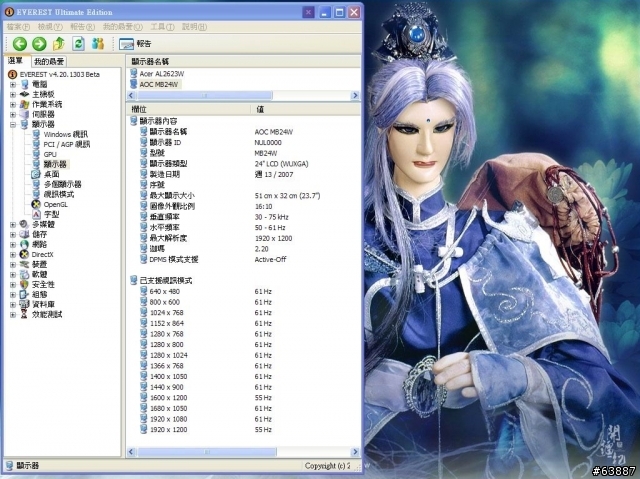Select the 視訊模式 tree item

[x=59, y=194]
